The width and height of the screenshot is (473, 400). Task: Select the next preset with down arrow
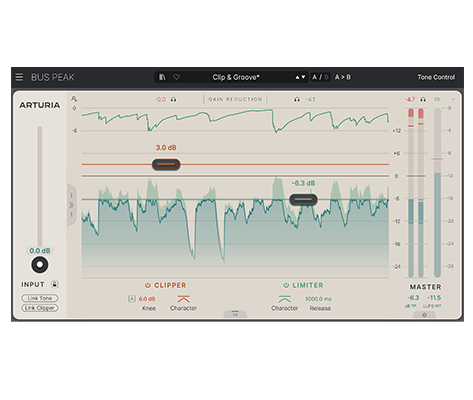coord(303,77)
